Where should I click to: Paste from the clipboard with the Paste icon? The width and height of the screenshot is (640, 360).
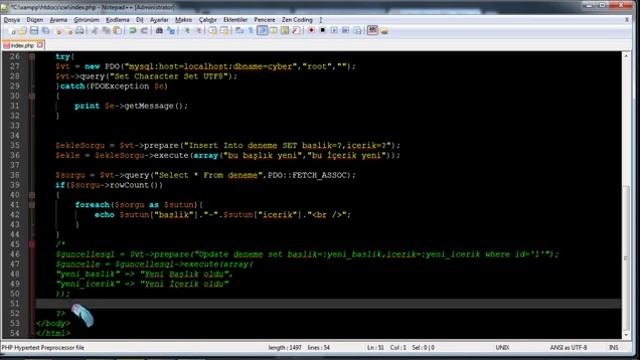click(117, 31)
